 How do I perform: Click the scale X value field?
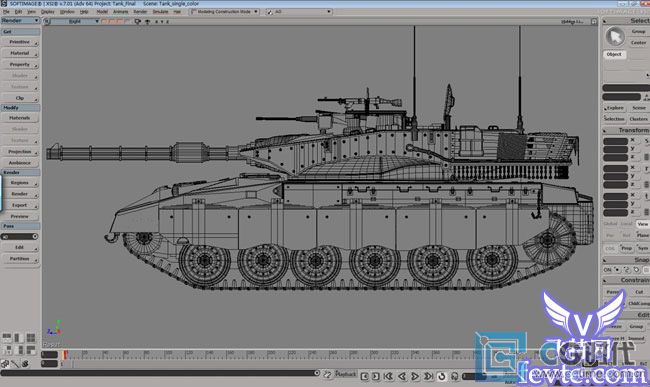click(615, 141)
